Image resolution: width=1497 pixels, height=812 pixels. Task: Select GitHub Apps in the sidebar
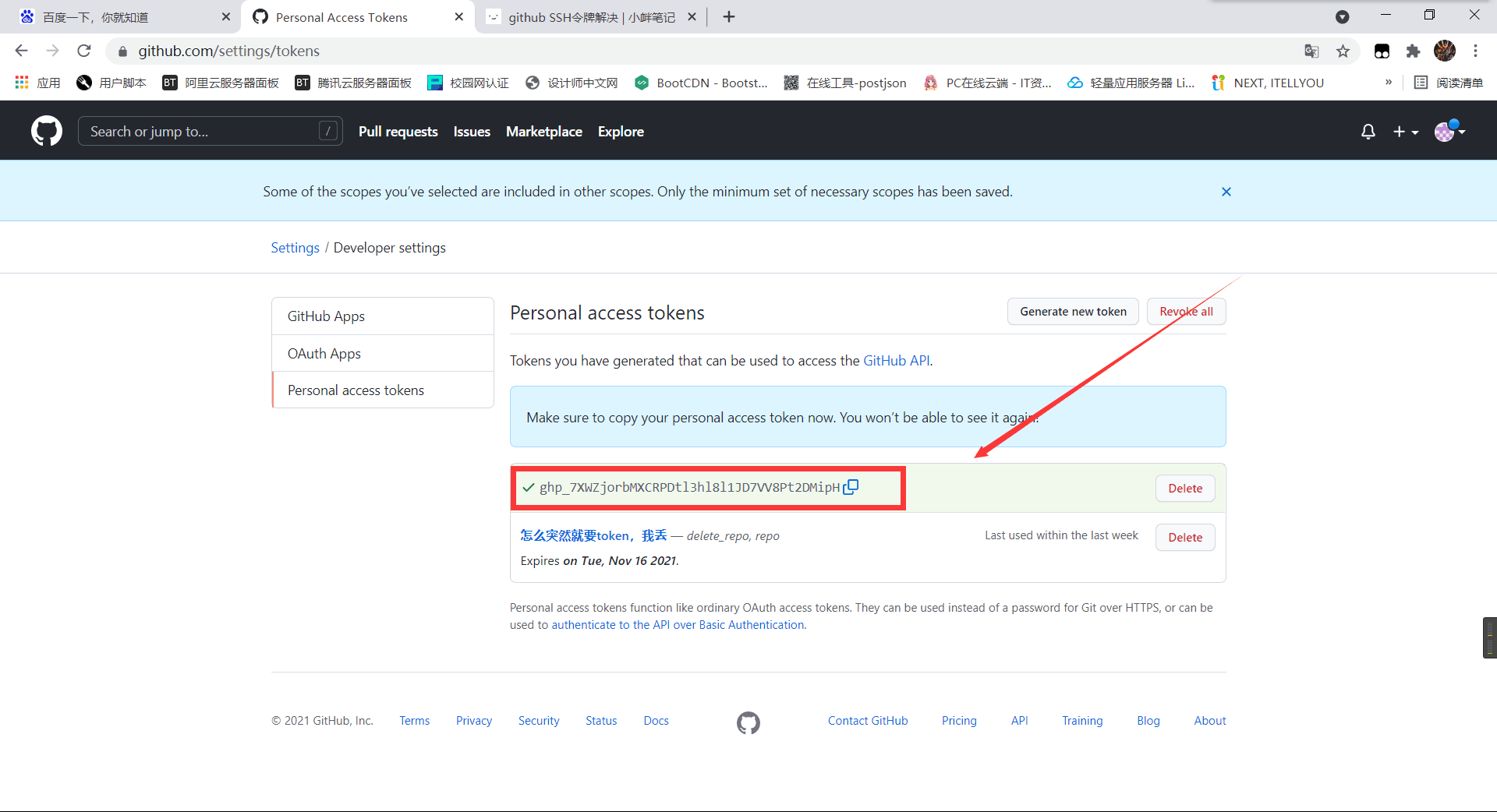coord(383,316)
